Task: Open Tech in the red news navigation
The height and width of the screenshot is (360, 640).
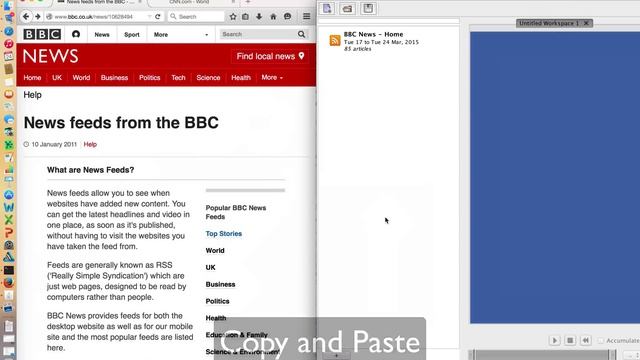Action: point(178,78)
